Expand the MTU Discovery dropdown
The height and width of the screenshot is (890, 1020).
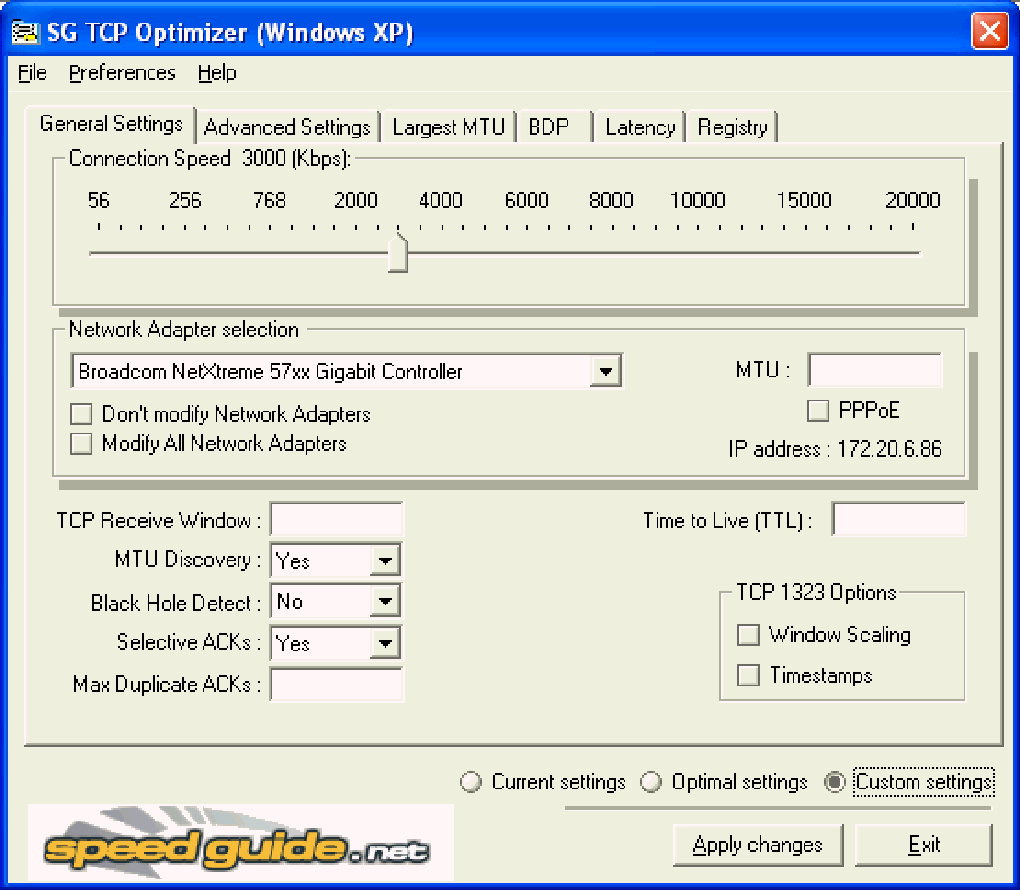click(385, 560)
